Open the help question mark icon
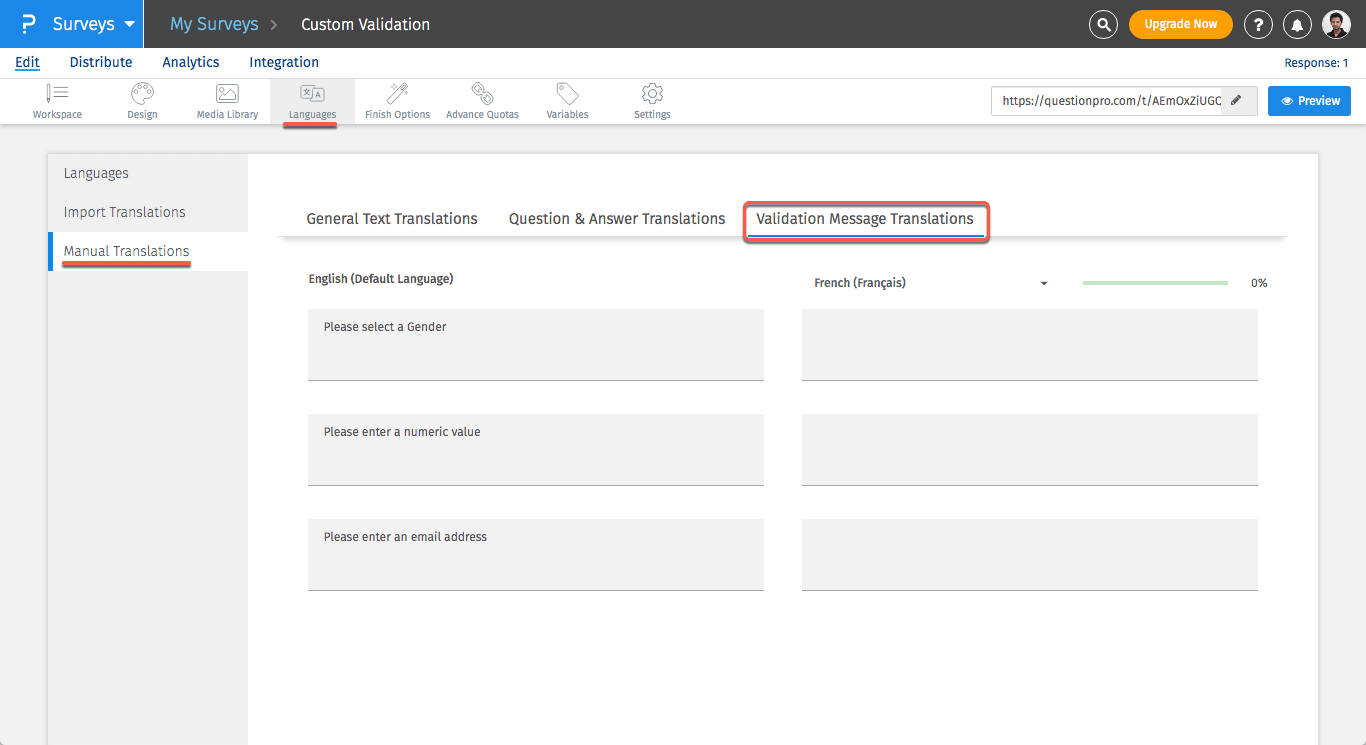Image resolution: width=1366 pixels, height=745 pixels. tap(1258, 24)
